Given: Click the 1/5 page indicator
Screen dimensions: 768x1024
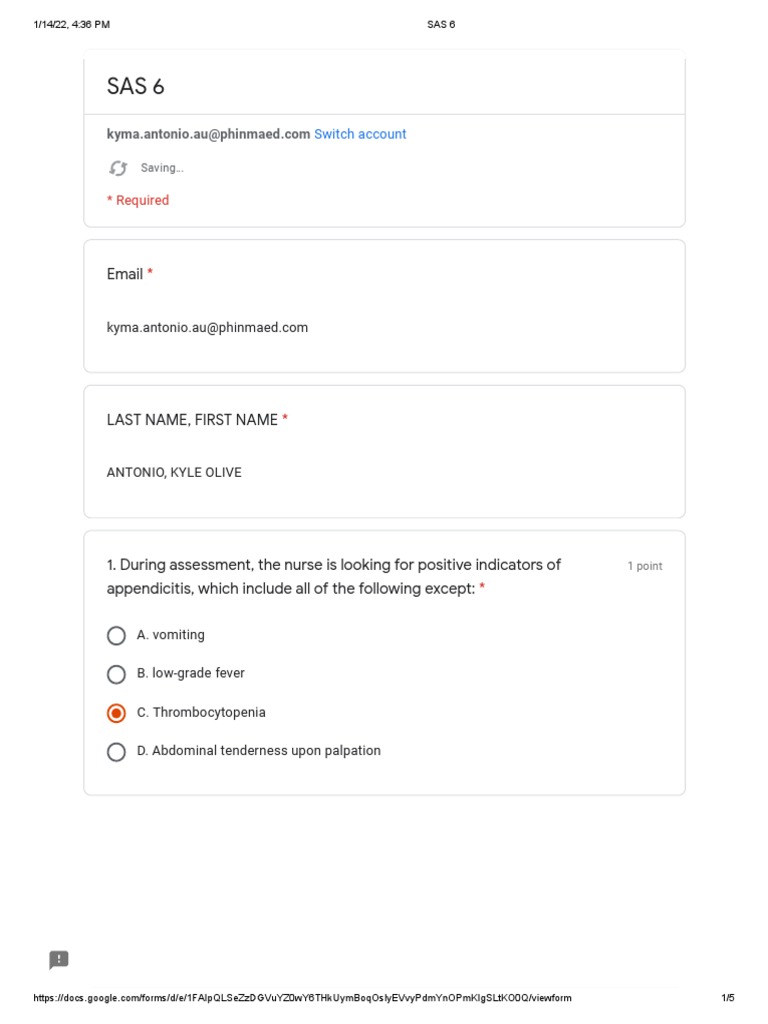Looking at the screenshot, I should click(727, 998).
